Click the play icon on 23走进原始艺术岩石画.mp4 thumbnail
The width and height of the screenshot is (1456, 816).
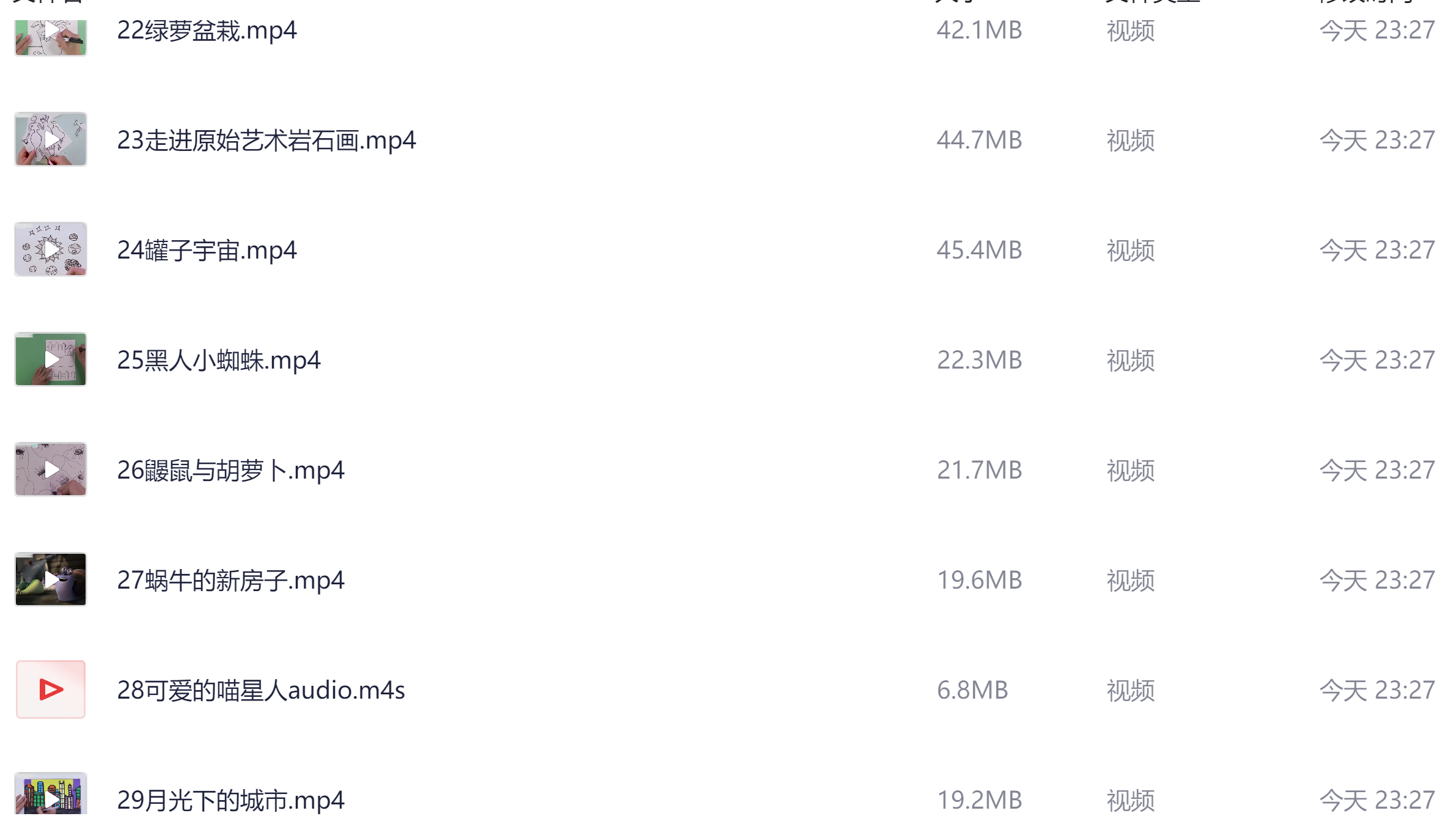(x=51, y=139)
